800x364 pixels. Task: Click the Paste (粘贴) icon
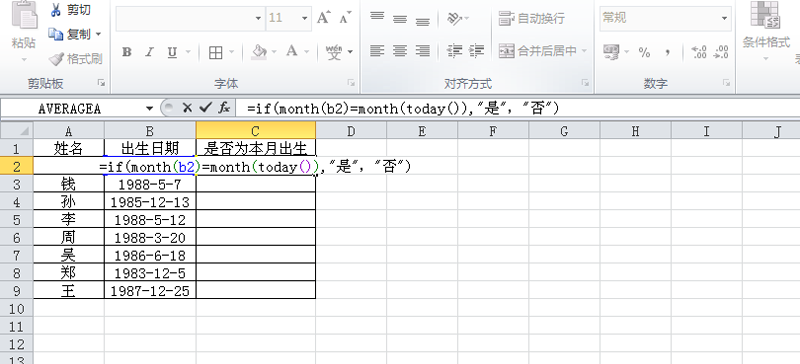coord(23,15)
